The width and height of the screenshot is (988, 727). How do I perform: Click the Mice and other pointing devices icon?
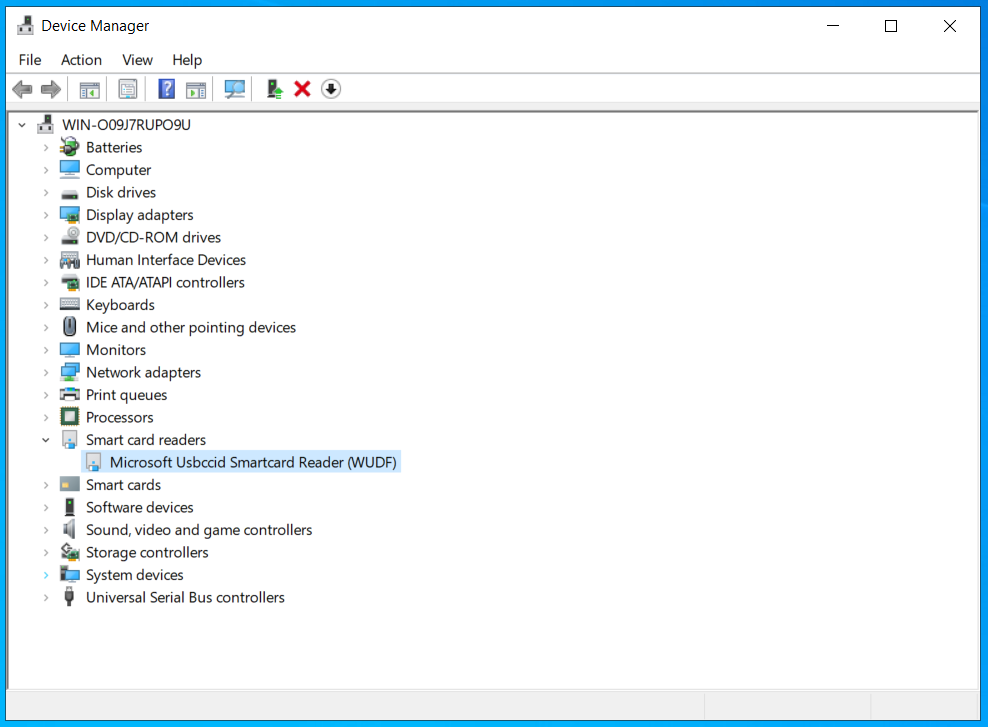click(x=69, y=327)
